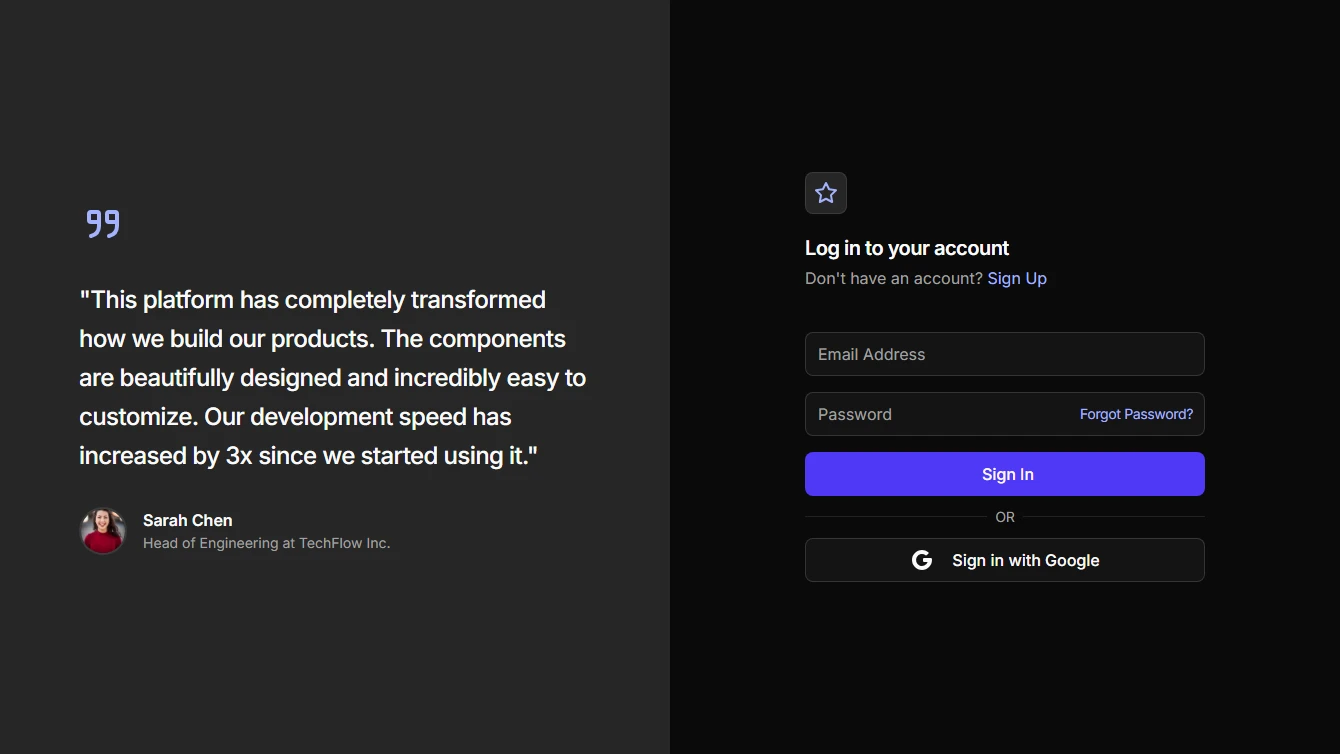
Task: Click inside the dark testimonial panel
Action: (335, 650)
